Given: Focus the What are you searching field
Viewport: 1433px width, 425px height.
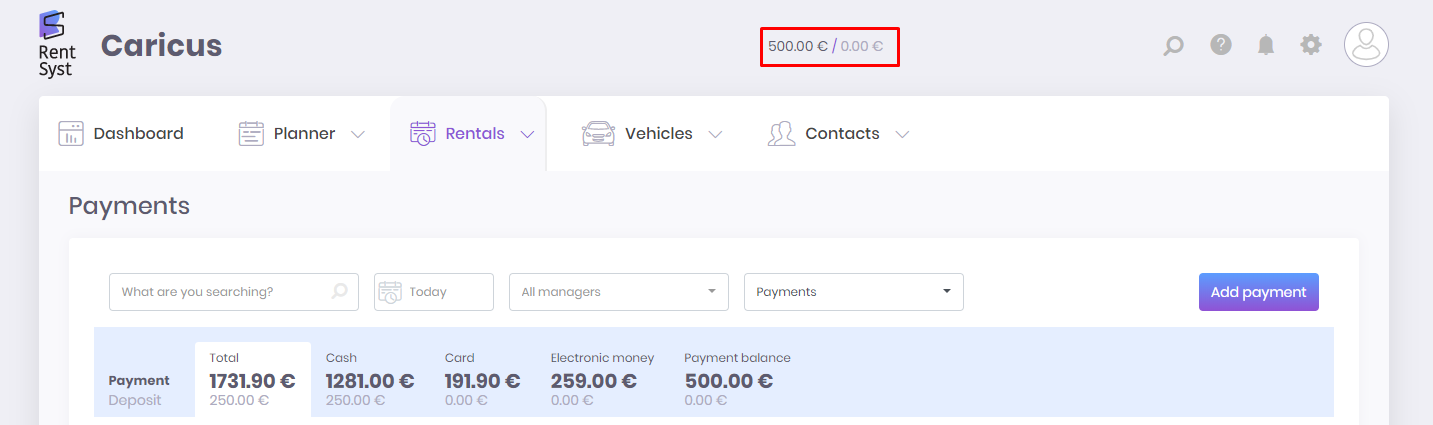Looking at the screenshot, I should pos(232,292).
